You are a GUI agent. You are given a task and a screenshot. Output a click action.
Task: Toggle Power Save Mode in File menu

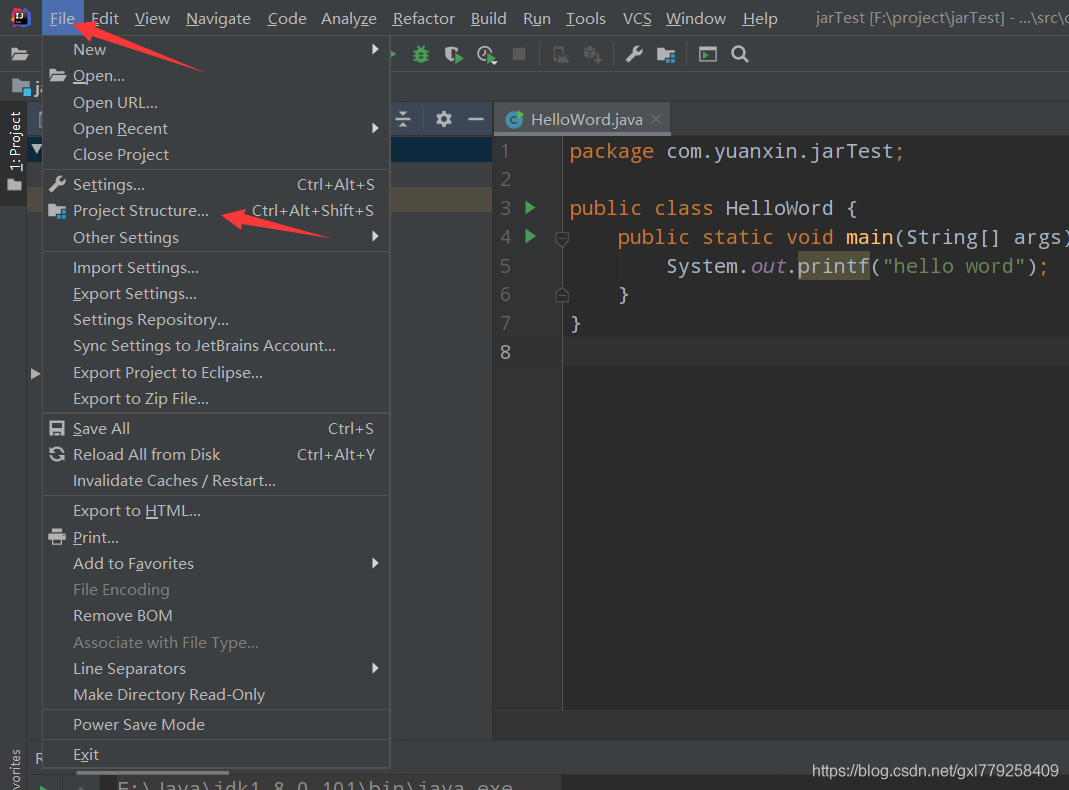139,724
